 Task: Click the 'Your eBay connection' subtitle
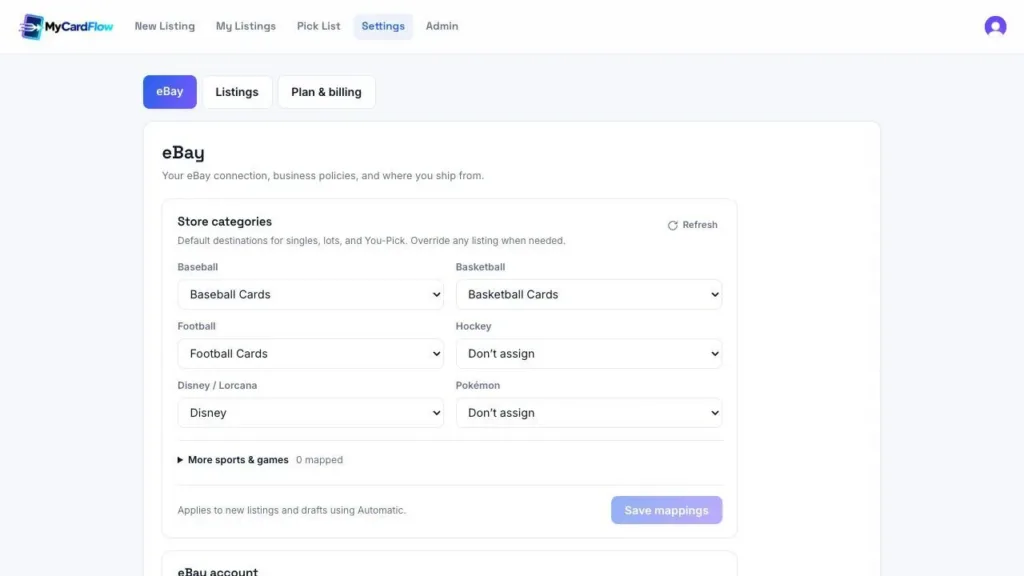coord(323,176)
